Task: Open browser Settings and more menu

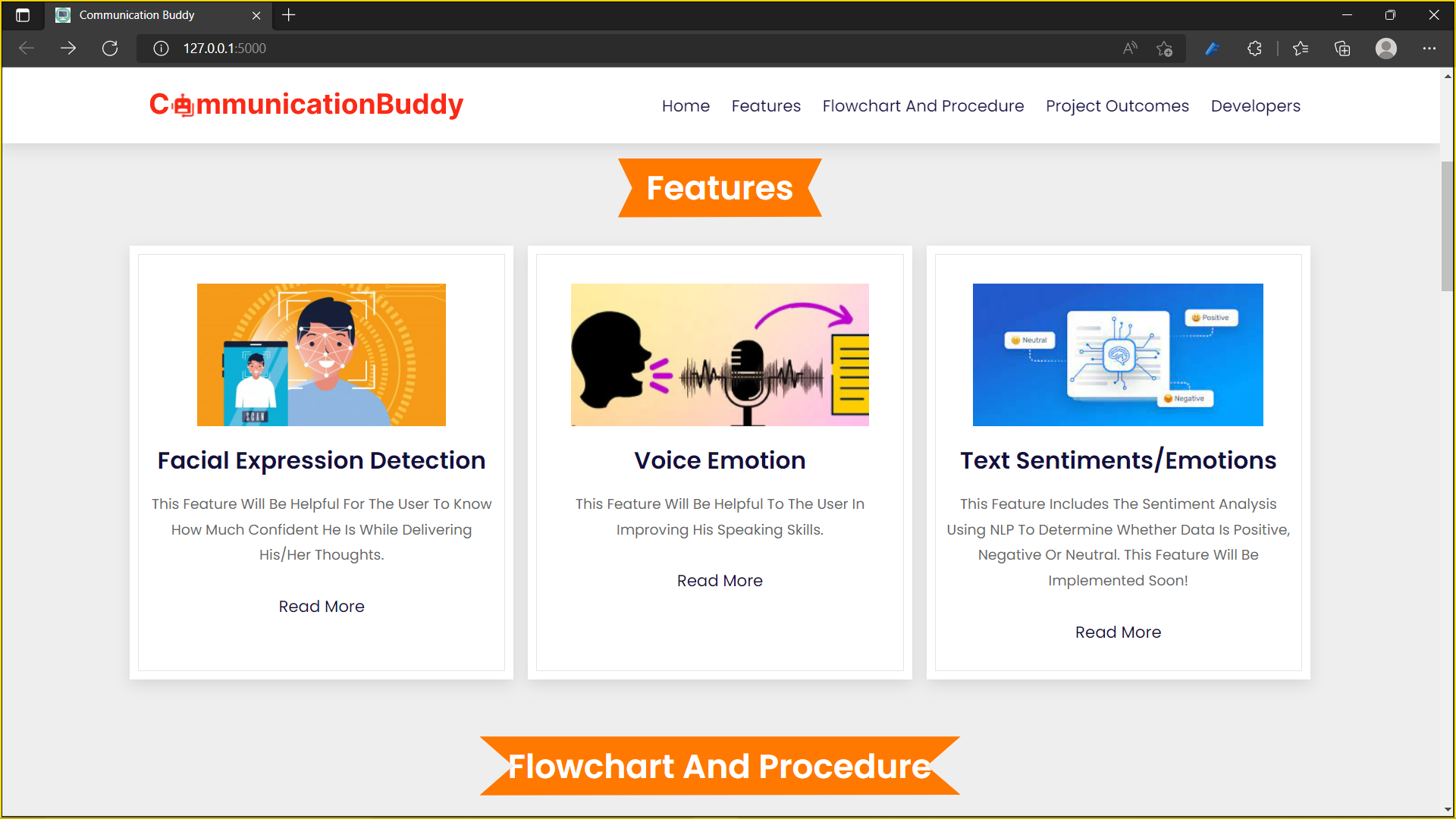Action: 1429,49
